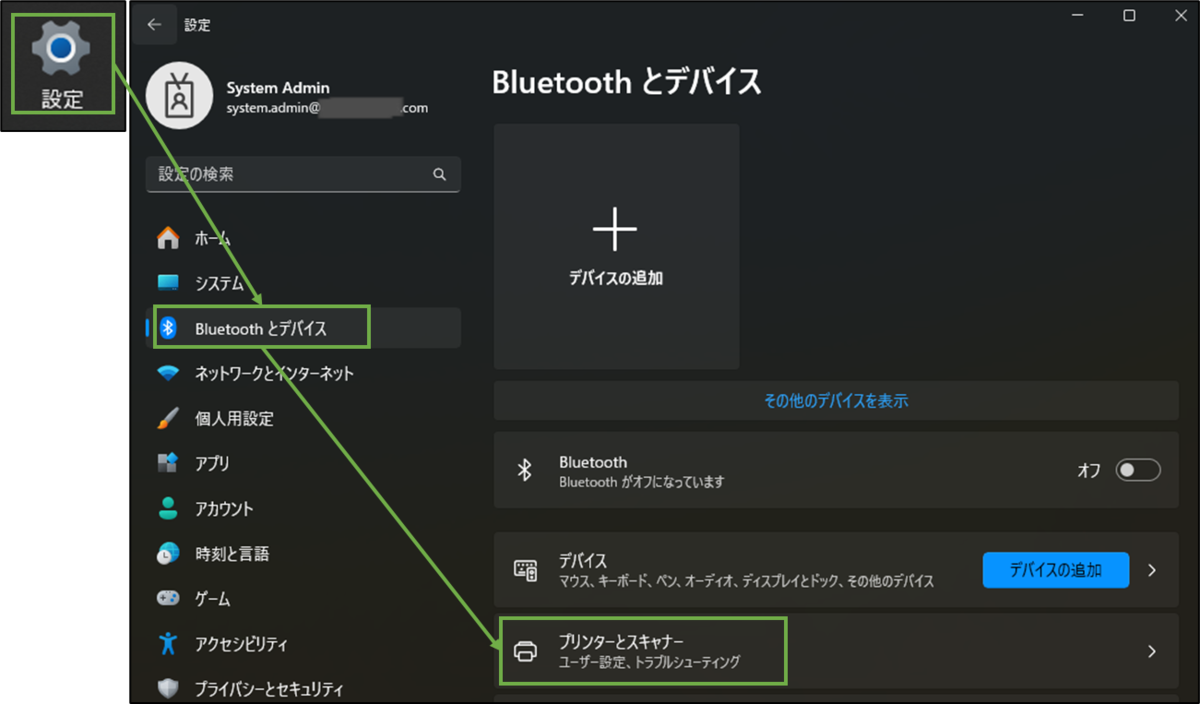Open 時刻と言語 settings page

(304, 553)
